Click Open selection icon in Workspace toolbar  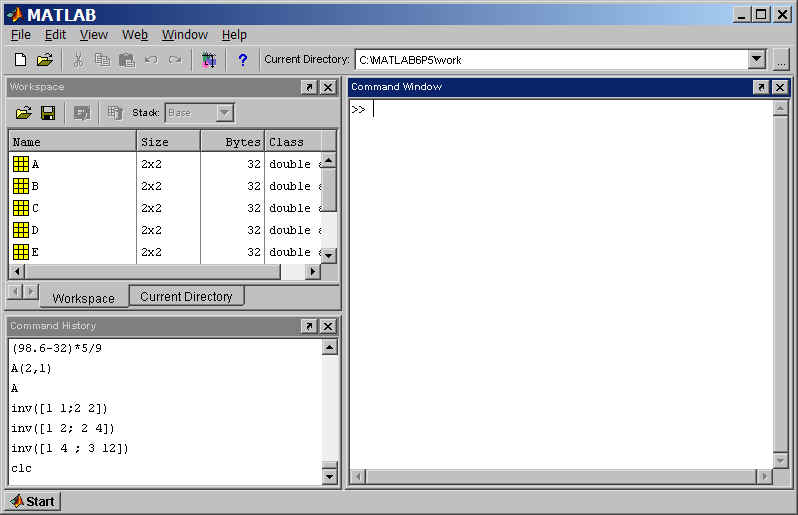click(81, 112)
